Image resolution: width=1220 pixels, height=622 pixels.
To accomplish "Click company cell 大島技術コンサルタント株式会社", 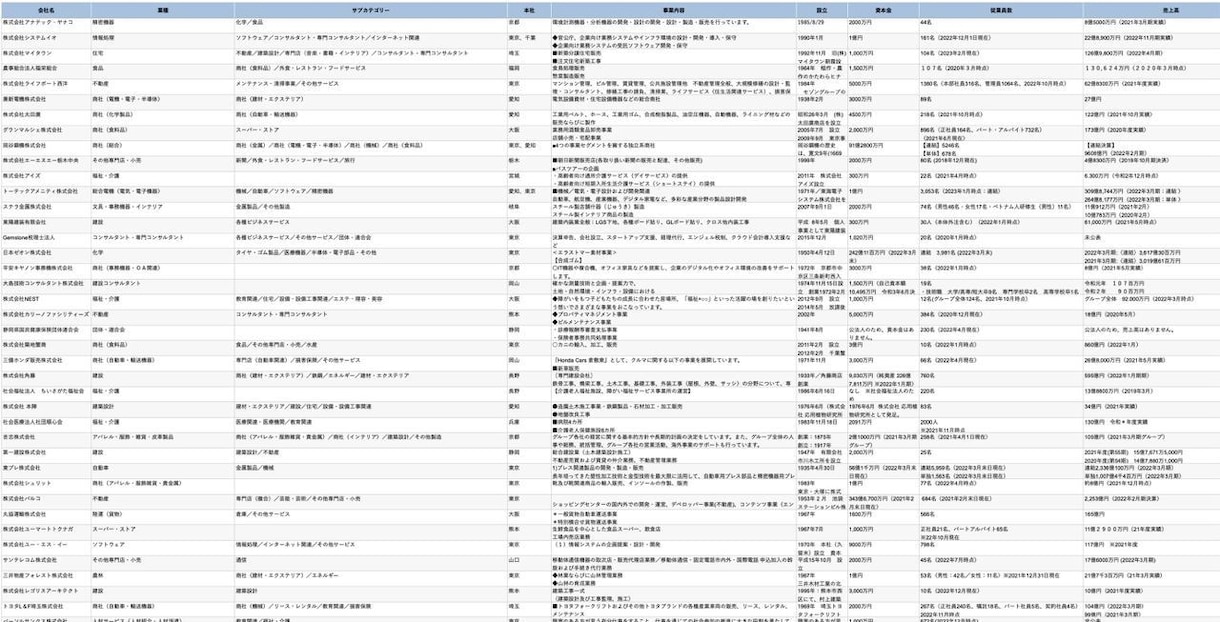I will pyautogui.click(x=45, y=283).
